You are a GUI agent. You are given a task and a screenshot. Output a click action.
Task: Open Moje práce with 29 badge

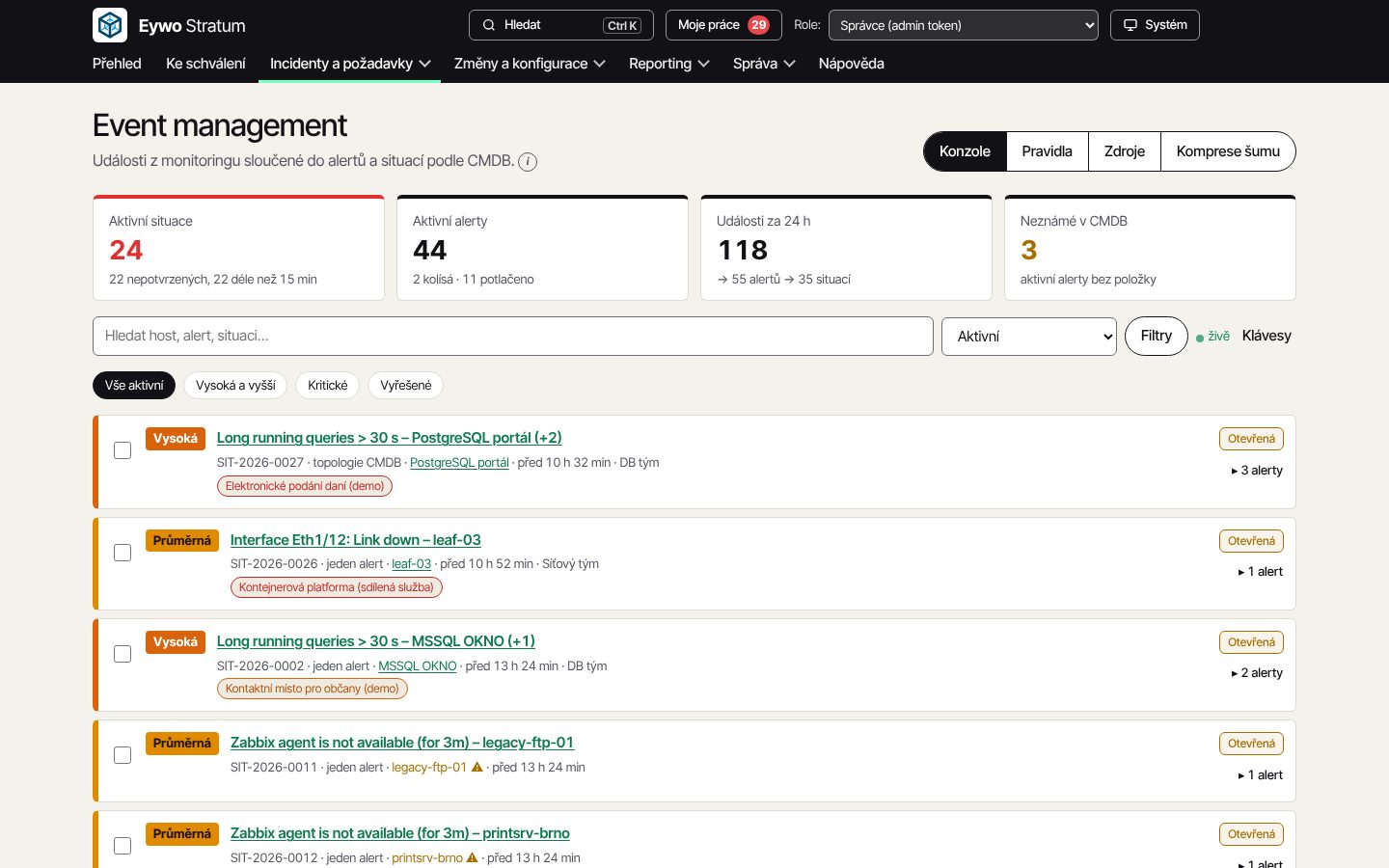coord(723,25)
